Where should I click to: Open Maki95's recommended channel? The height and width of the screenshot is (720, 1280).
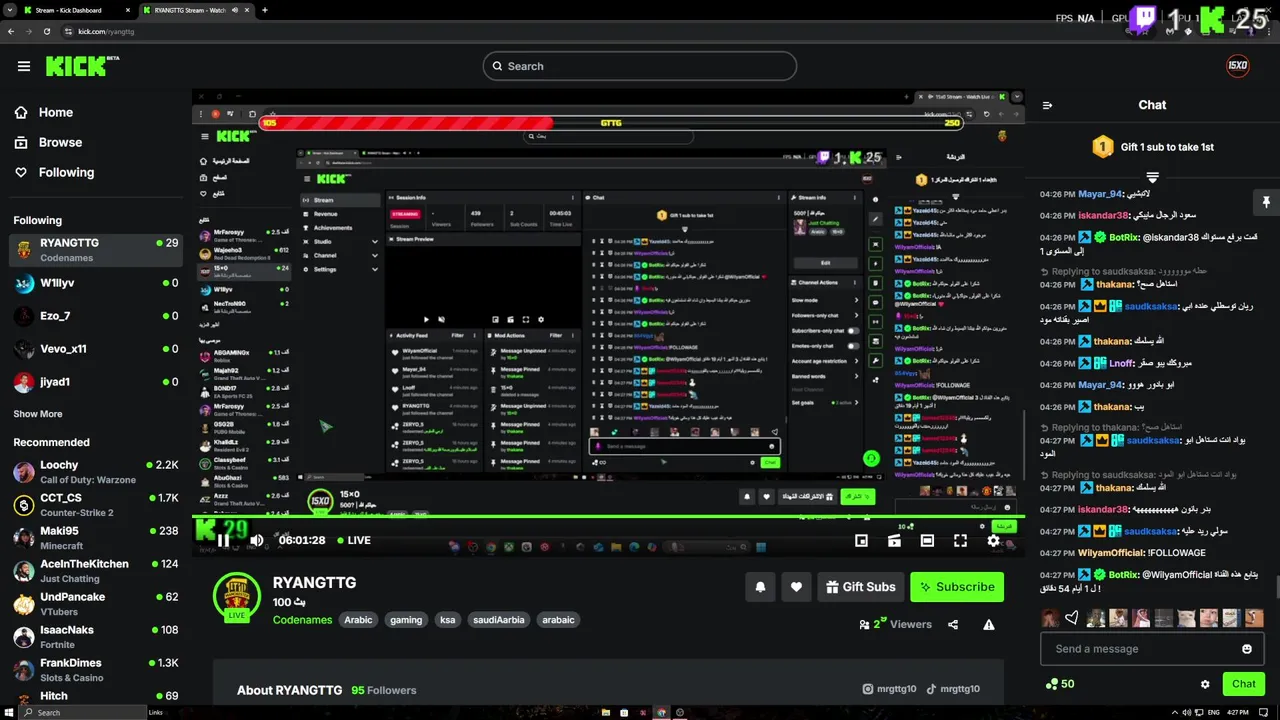point(96,538)
